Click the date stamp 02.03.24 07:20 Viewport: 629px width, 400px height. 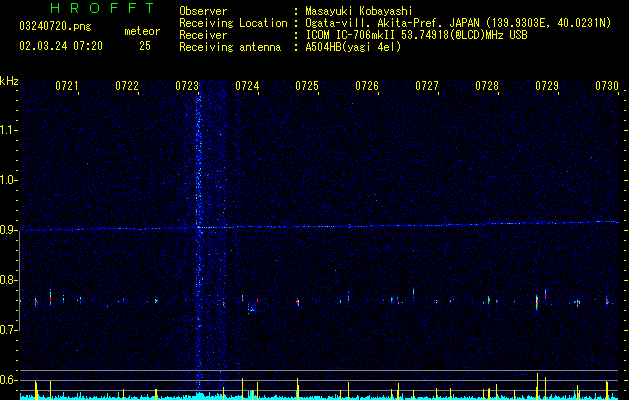pyautogui.click(x=61, y=46)
